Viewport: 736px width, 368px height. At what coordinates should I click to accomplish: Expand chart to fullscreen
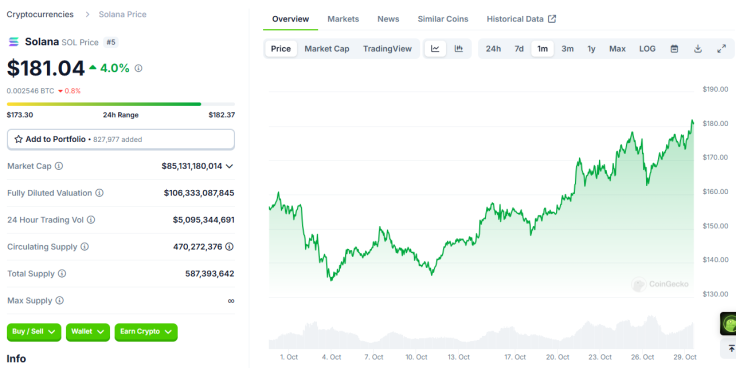721,49
